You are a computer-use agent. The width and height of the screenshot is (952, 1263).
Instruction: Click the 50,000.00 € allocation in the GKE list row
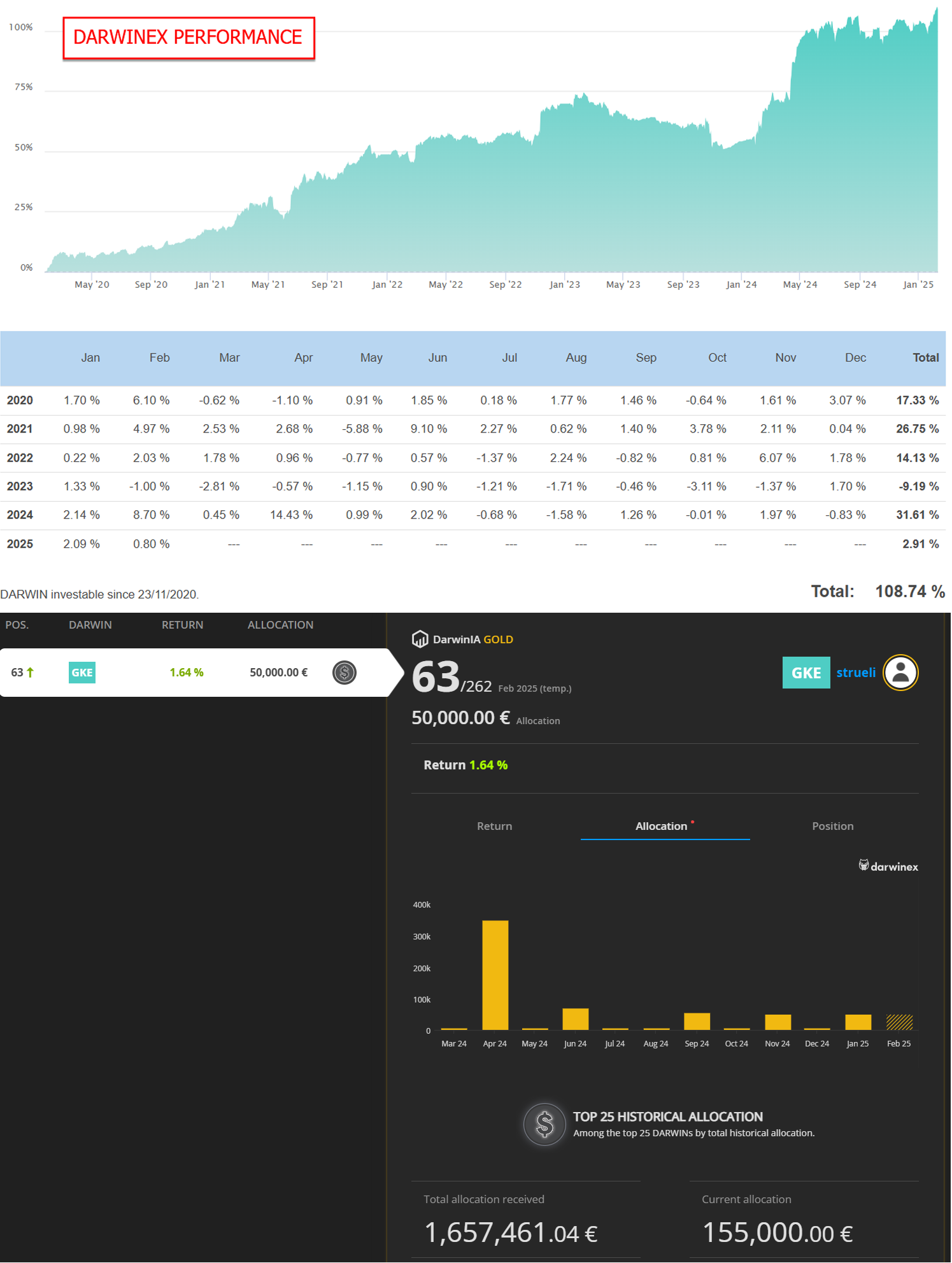coord(279,673)
